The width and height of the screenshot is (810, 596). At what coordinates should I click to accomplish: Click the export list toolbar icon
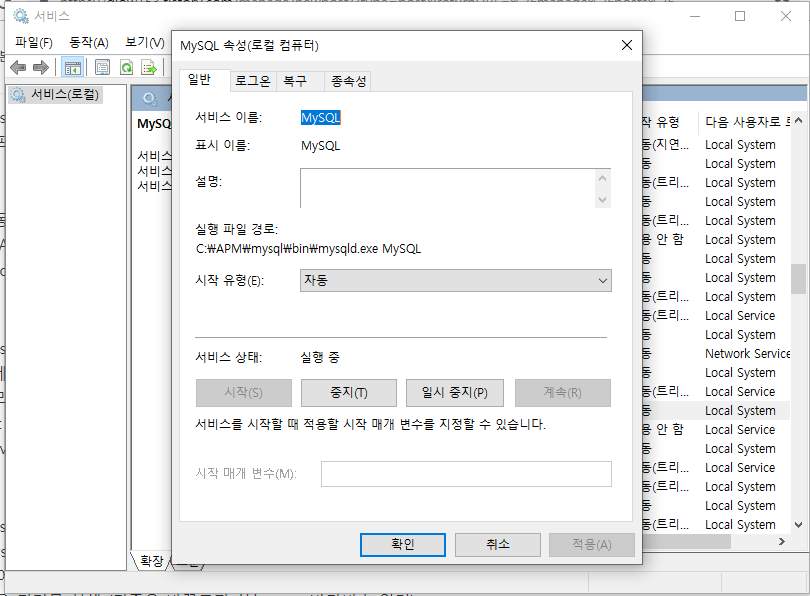coord(149,67)
